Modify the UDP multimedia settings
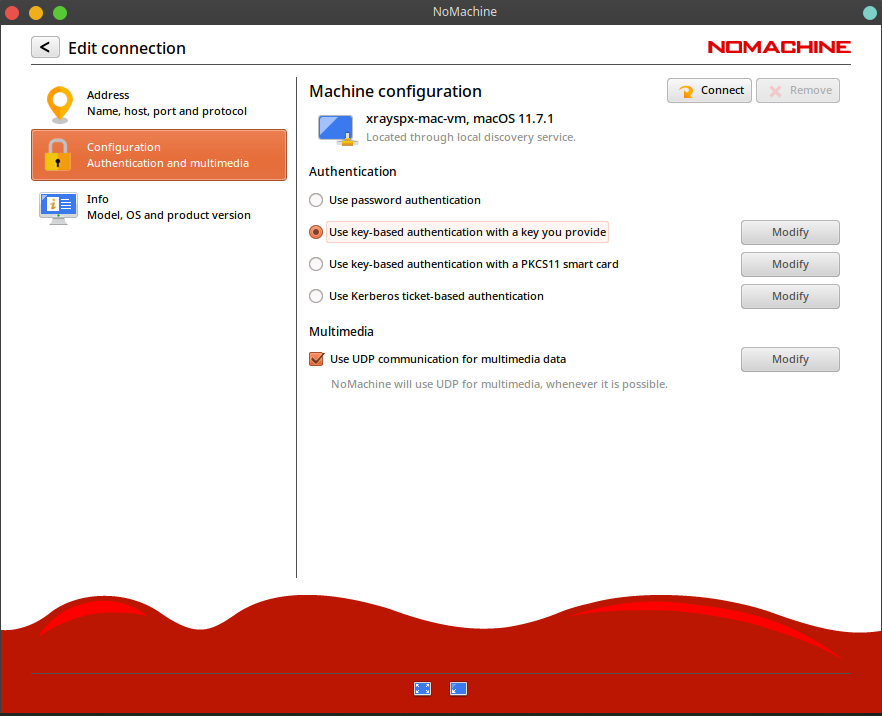This screenshot has height=716, width=882. 790,359
